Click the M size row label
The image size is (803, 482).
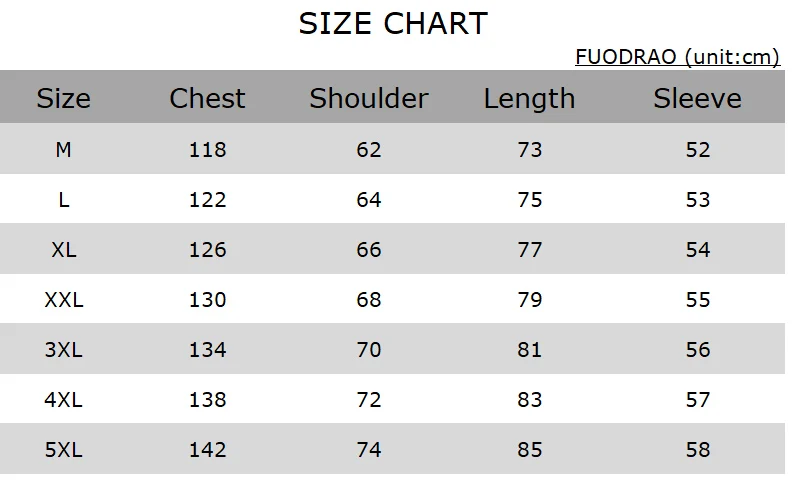click(x=64, y=150)
